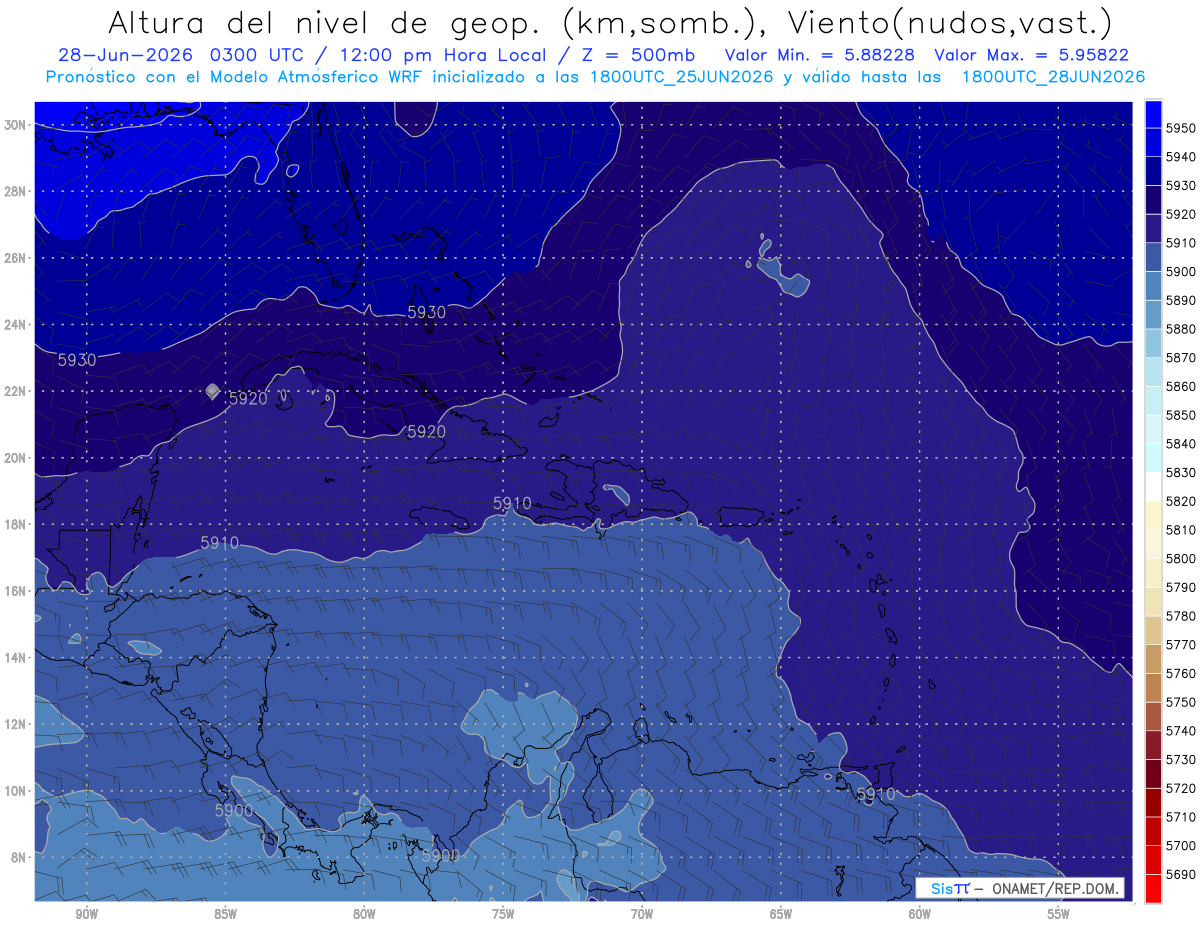Select the 5820 color scale label
Image resolution: width=1200 pixels, height=927 pixels.
1181,501
